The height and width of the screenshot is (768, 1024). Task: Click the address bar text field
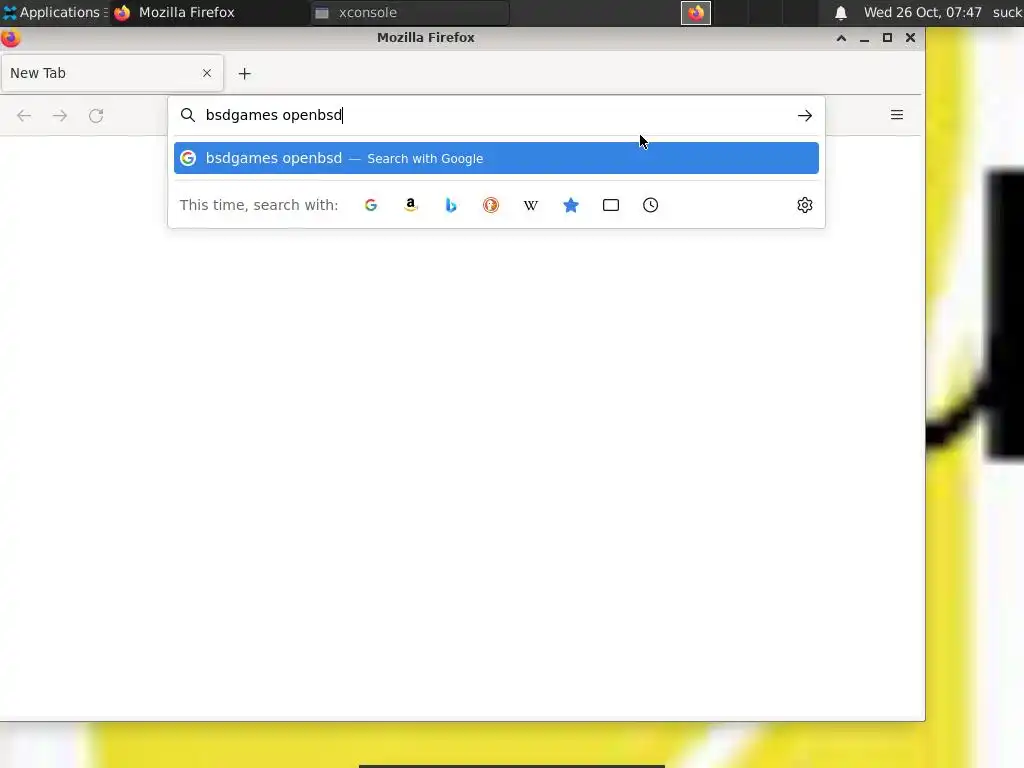coord(496,115)
